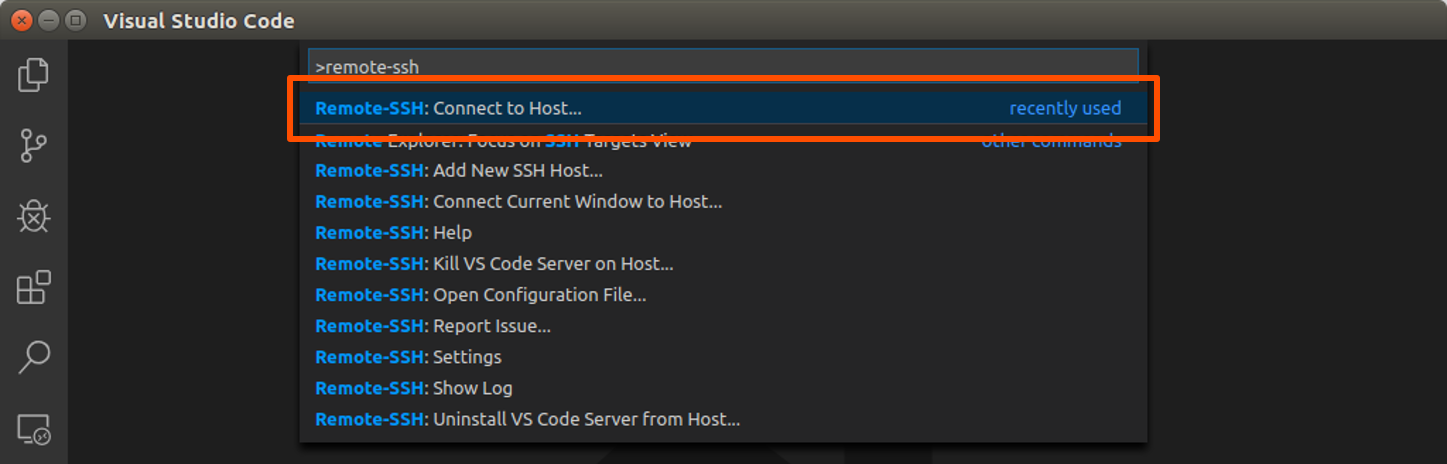Open the Remote Explorer icon
Image resolution: width=1447 pixels, height=464 pixels.
pyautogui.click(x=33, y=428)
